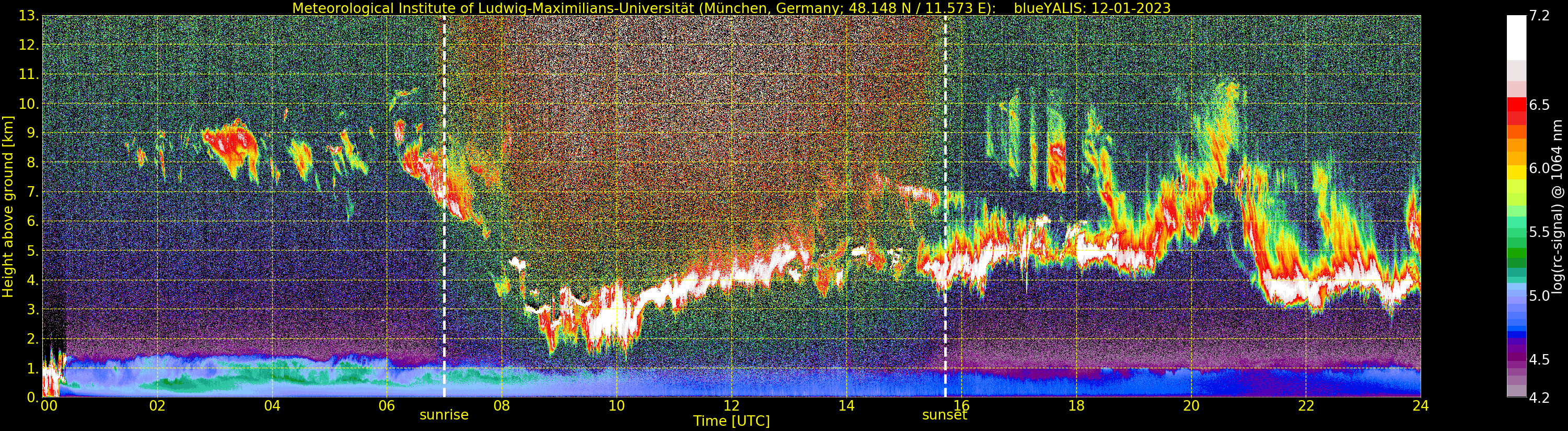Select the '22' tick on the time axis
Image resolution: width=1568 pixels, height=431 pixels.
click(1306, 405)
